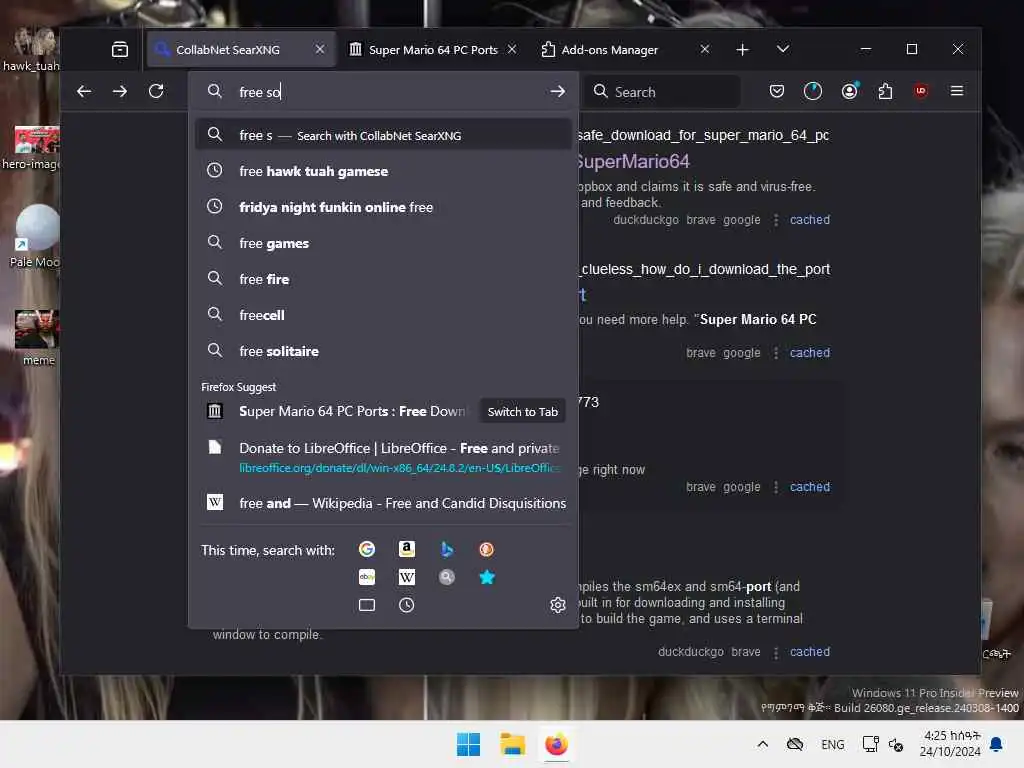This screenshot has height=768, width=1024.
Task: Click the toolbar Search box
Action: coord(662,91)
